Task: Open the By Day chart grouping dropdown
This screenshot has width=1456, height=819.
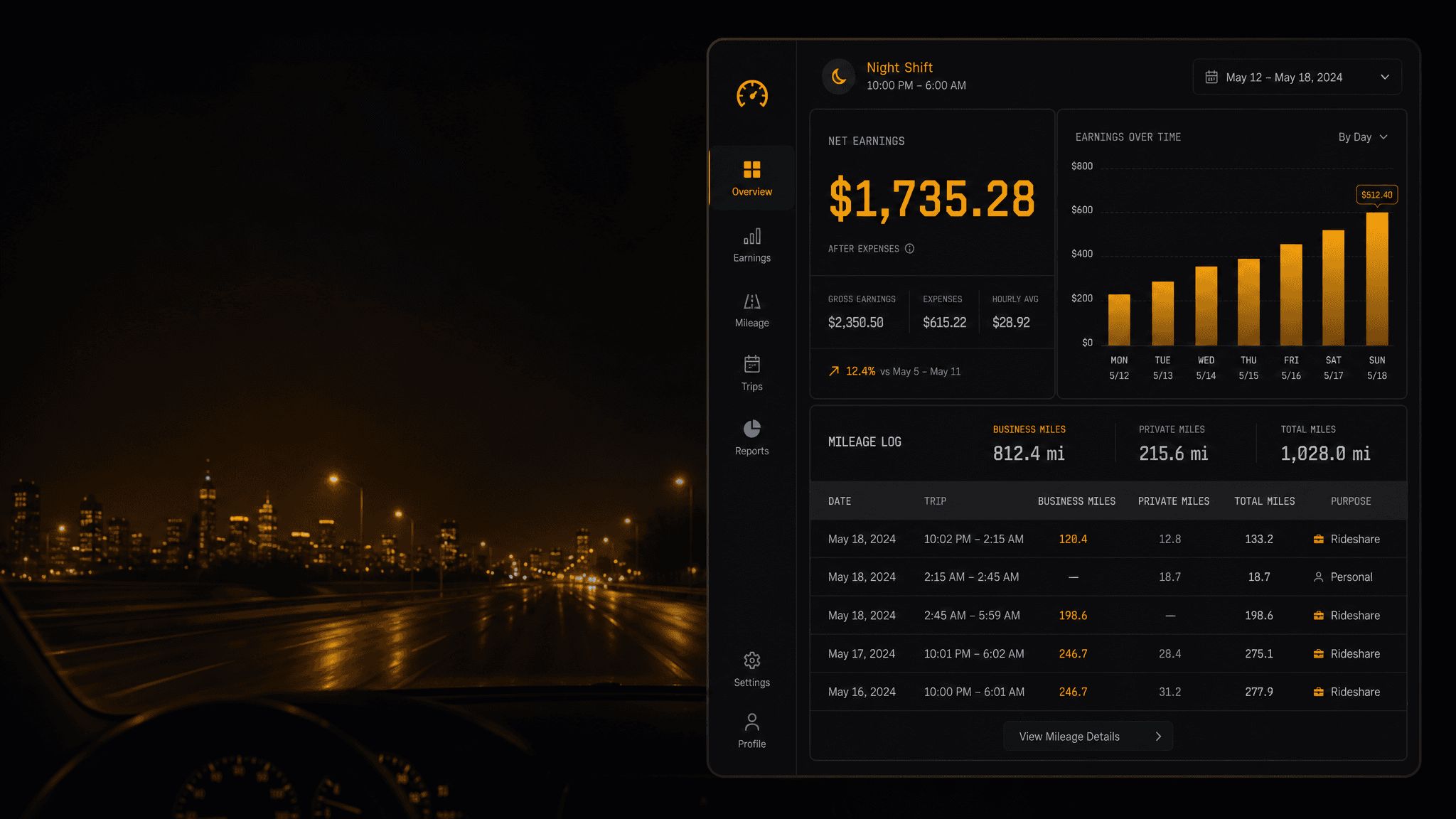Action: pos(1362,137)
